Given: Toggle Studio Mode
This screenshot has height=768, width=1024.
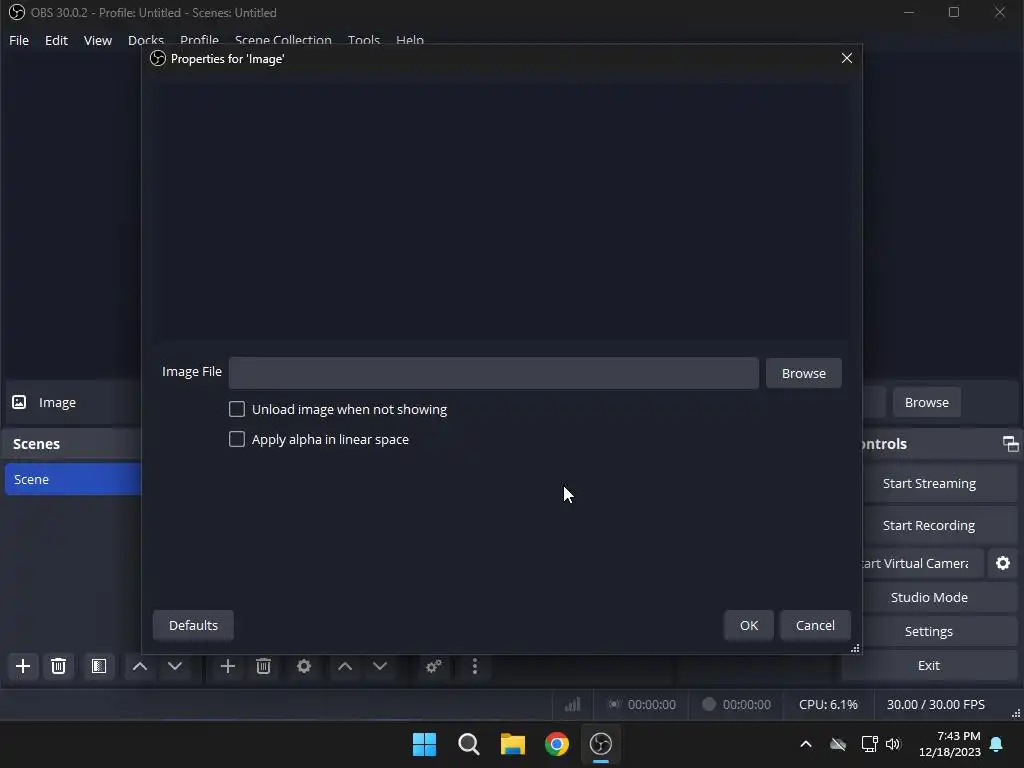Looking at the screenshot, I should (940, 597).
